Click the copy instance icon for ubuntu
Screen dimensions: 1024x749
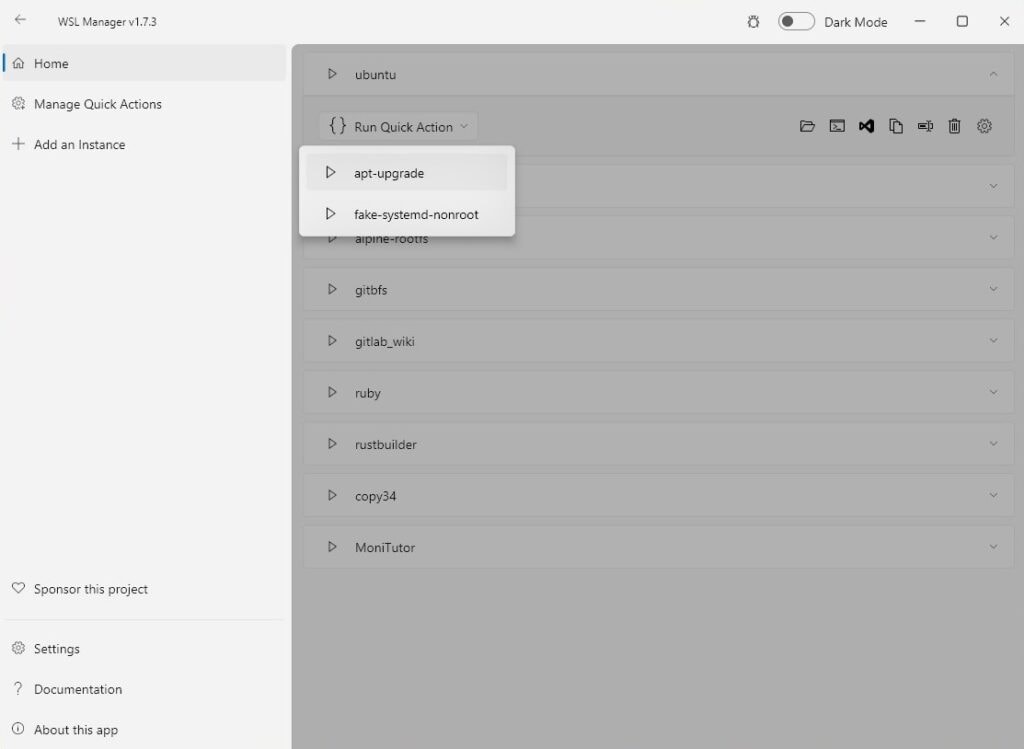[896, 126]
